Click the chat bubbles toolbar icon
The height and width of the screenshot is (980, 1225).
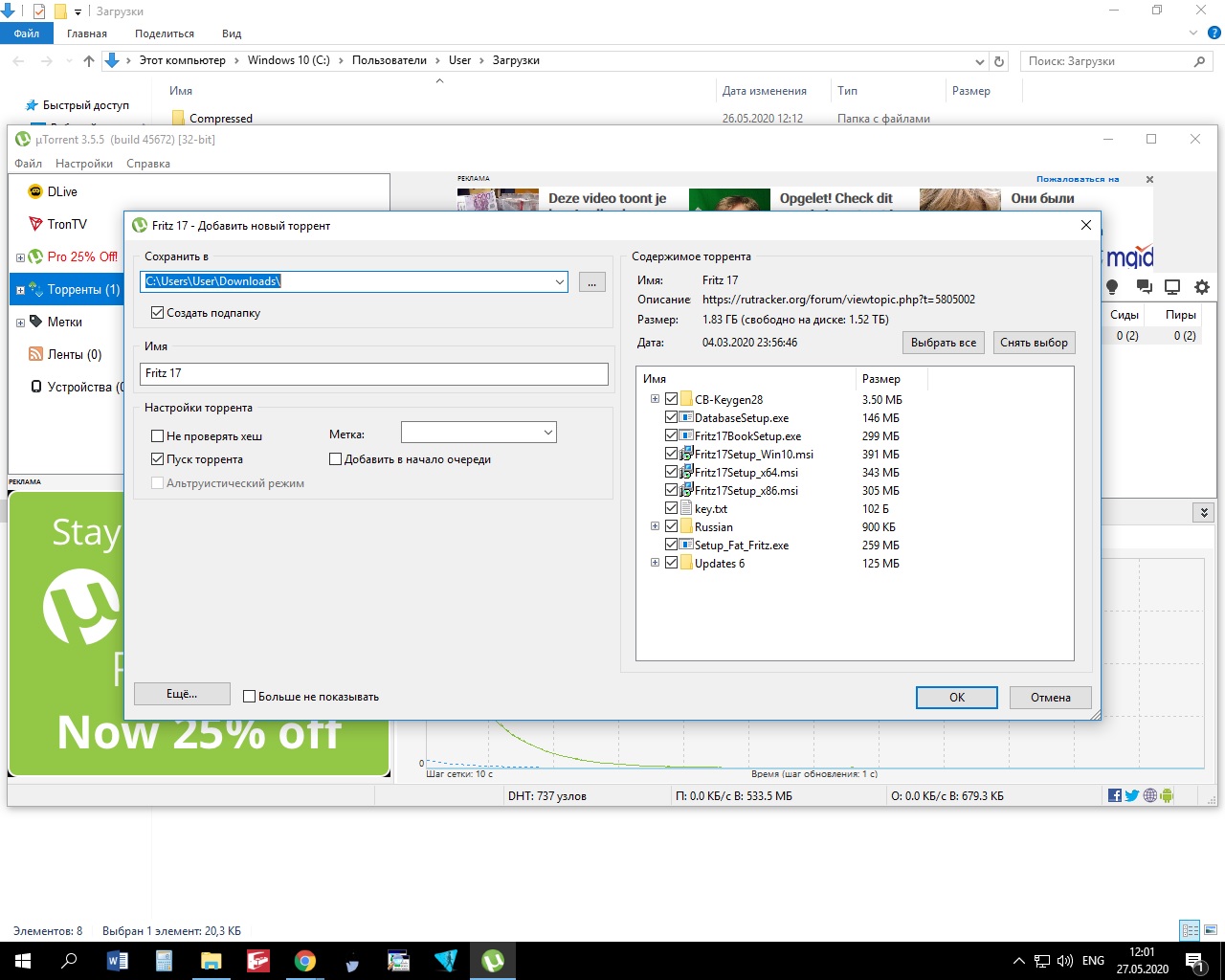(1143, 287)
